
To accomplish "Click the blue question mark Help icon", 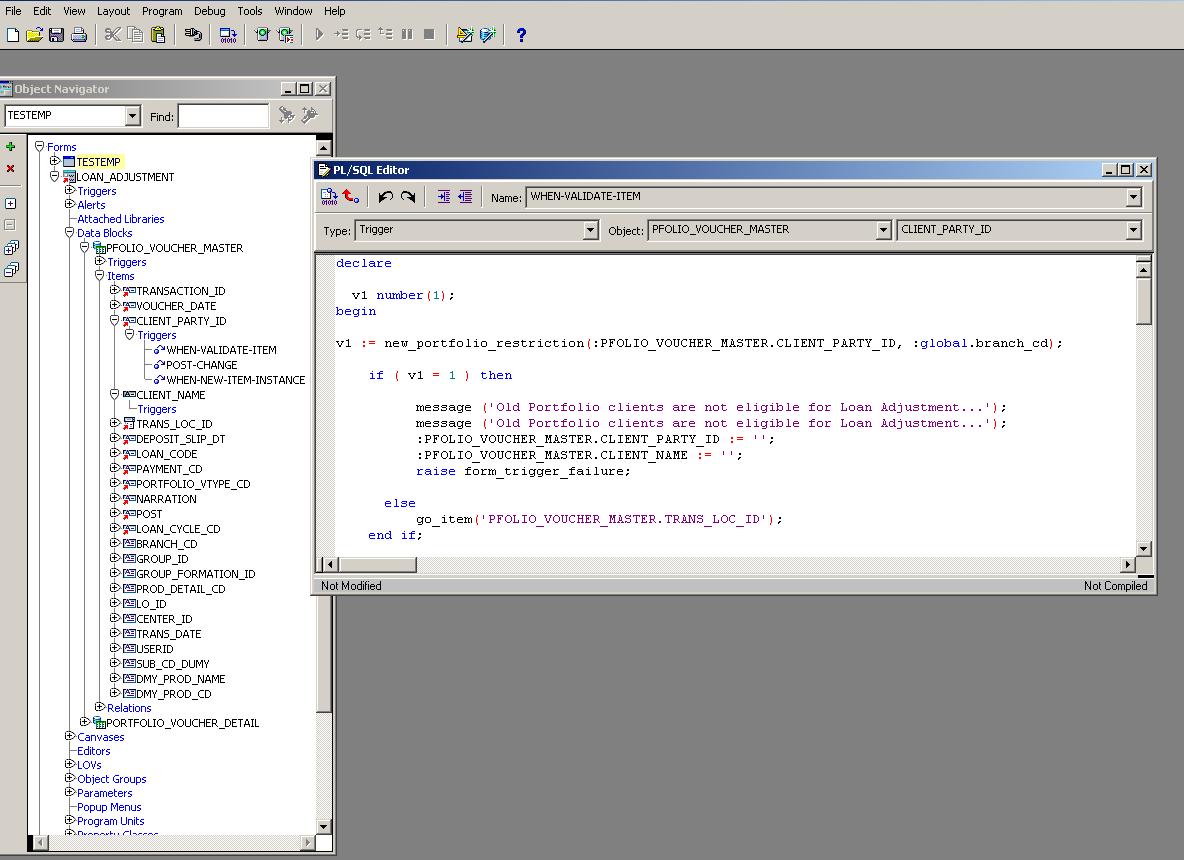I will 521,35.
